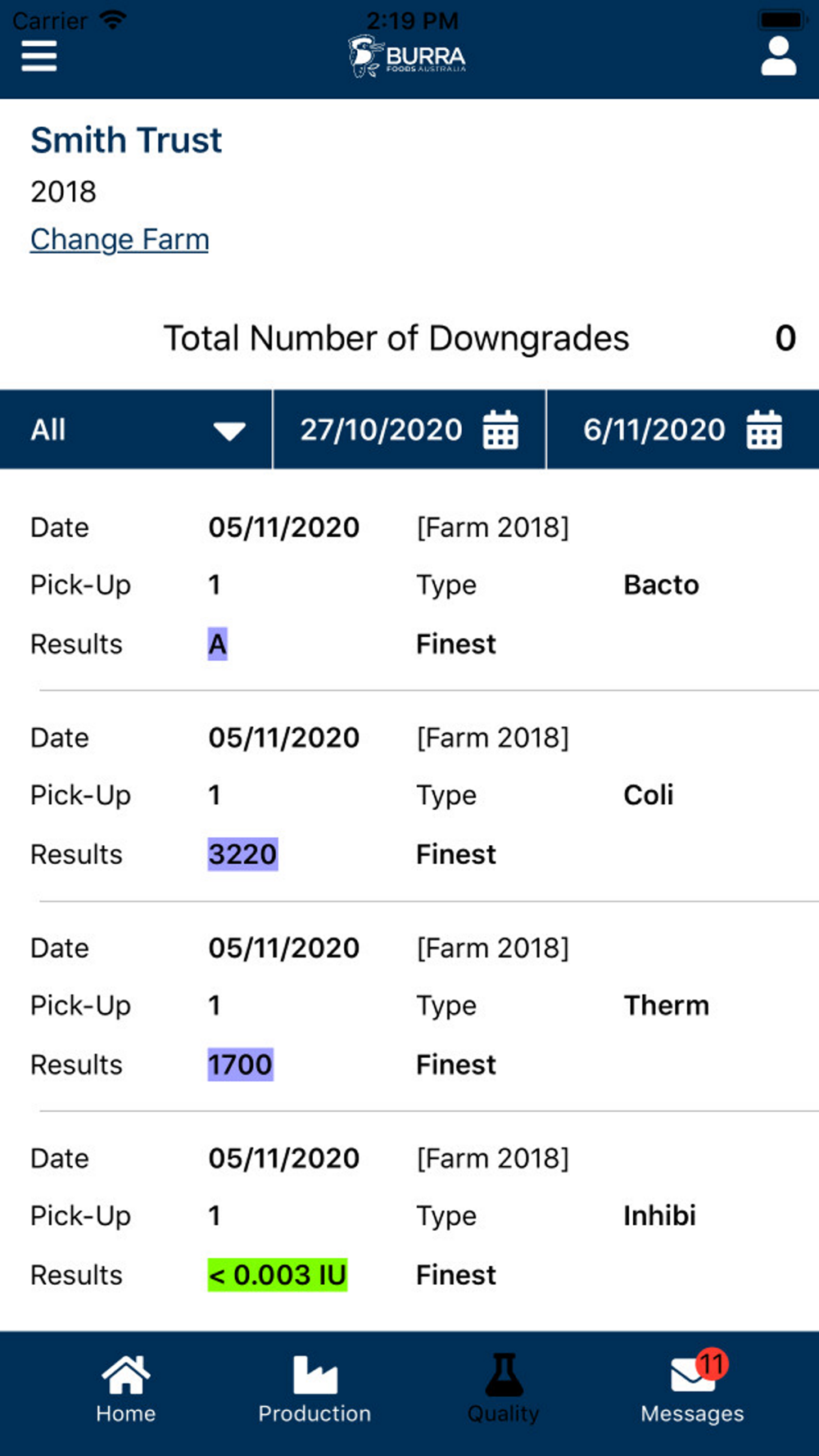Screen dimensions: 819x1456
Task: Open the user profile icon
Action: (778, 56)
